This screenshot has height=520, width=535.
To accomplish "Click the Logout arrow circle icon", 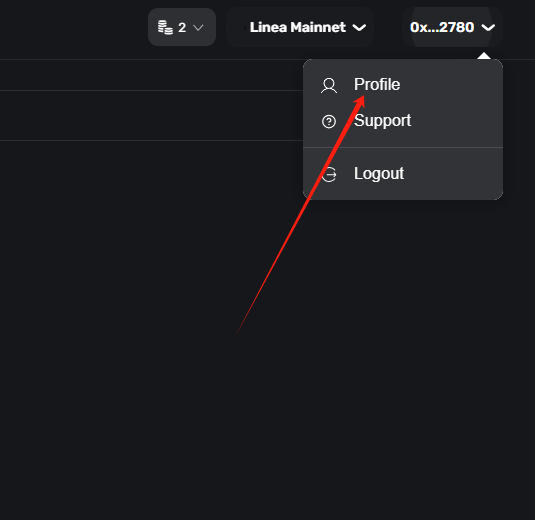I will click(329, 174).
